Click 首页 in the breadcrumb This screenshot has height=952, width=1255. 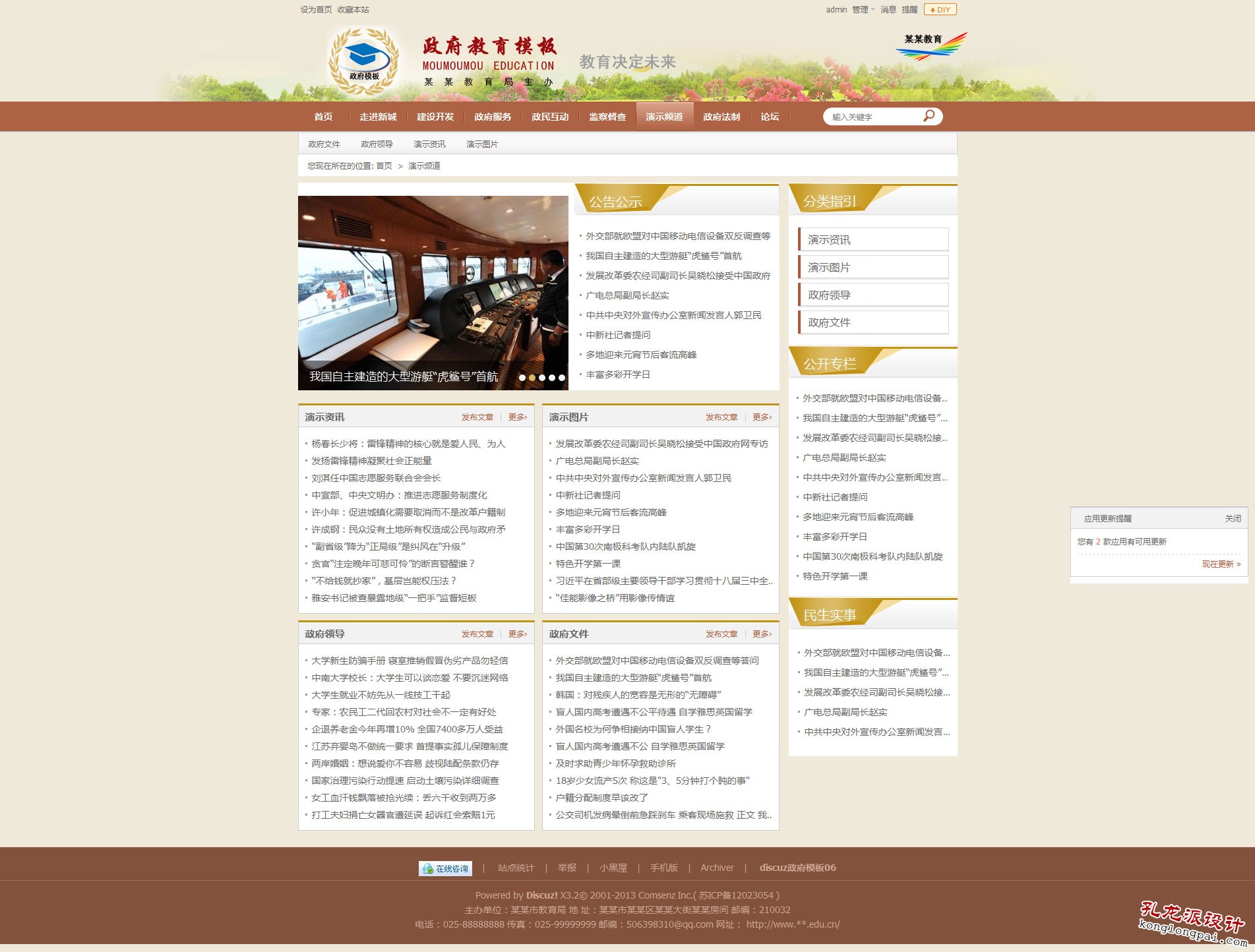pyautogui.click(x=384, y=165)
